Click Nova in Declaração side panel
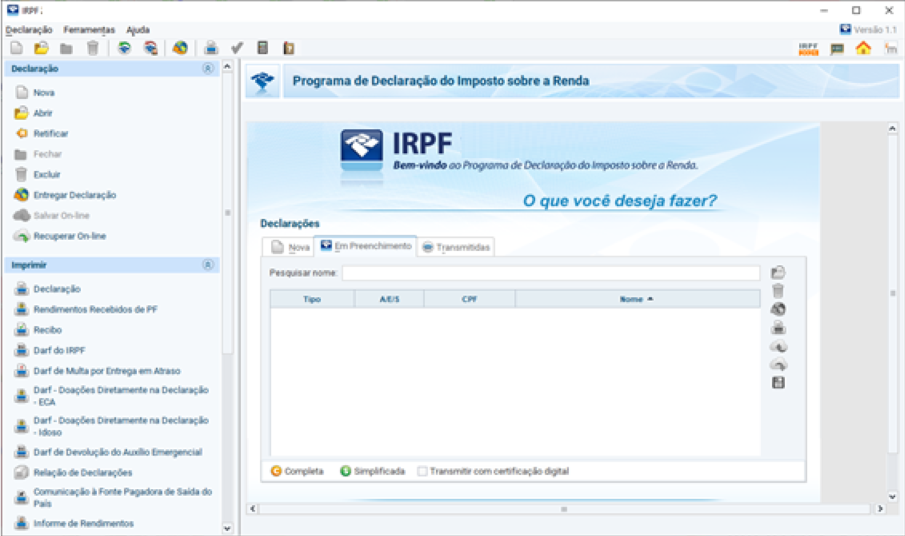 click(44, 93)
